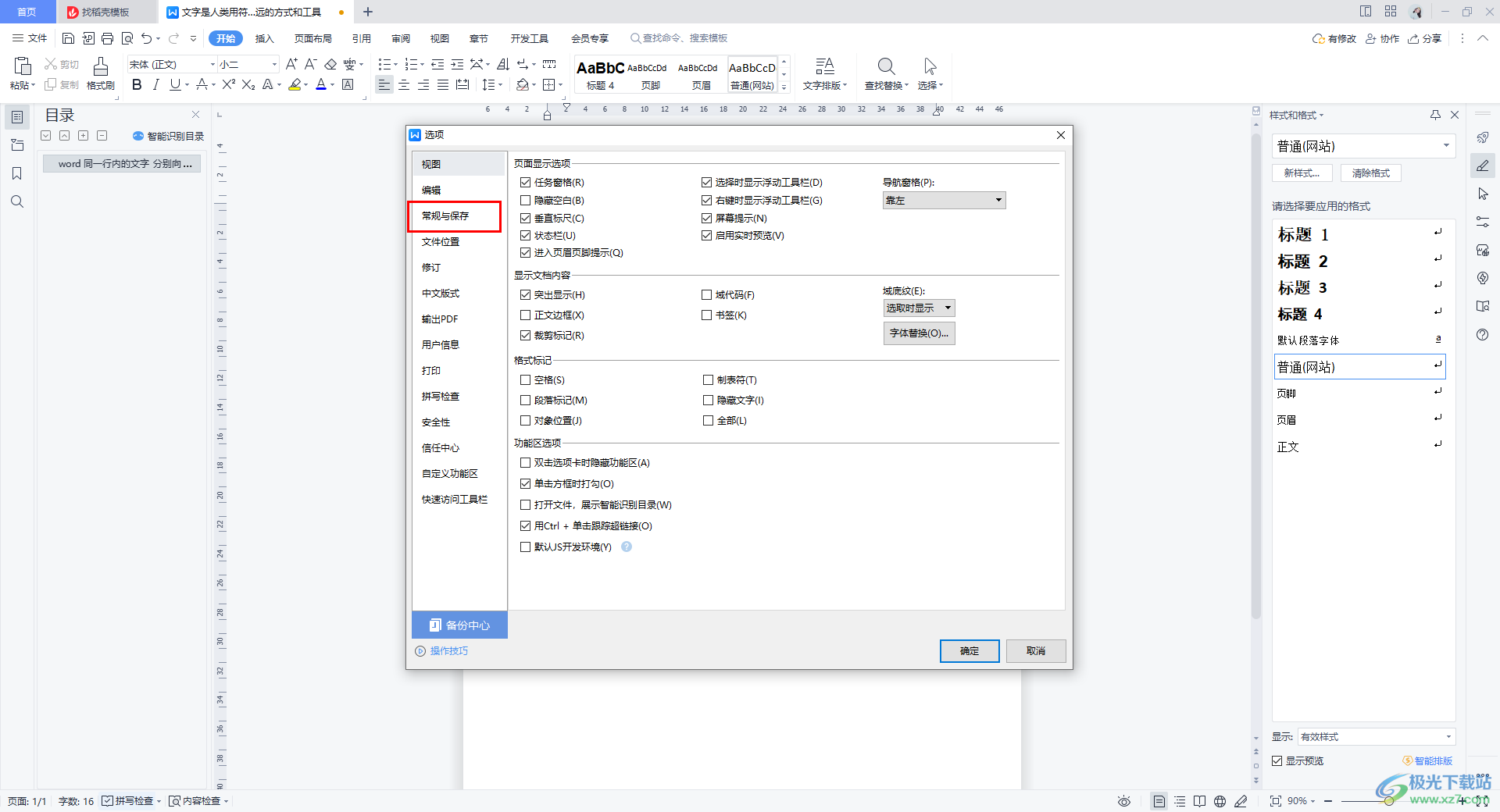Click the Underline icon

(x=175, y=85)
